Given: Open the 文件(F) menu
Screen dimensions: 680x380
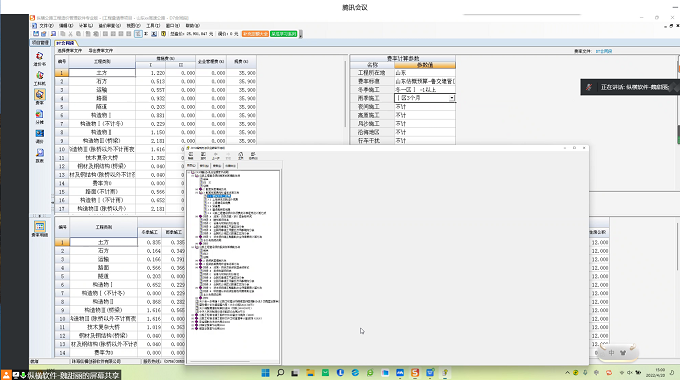Looking at the screenshot, I should click(x=46, y=26).
